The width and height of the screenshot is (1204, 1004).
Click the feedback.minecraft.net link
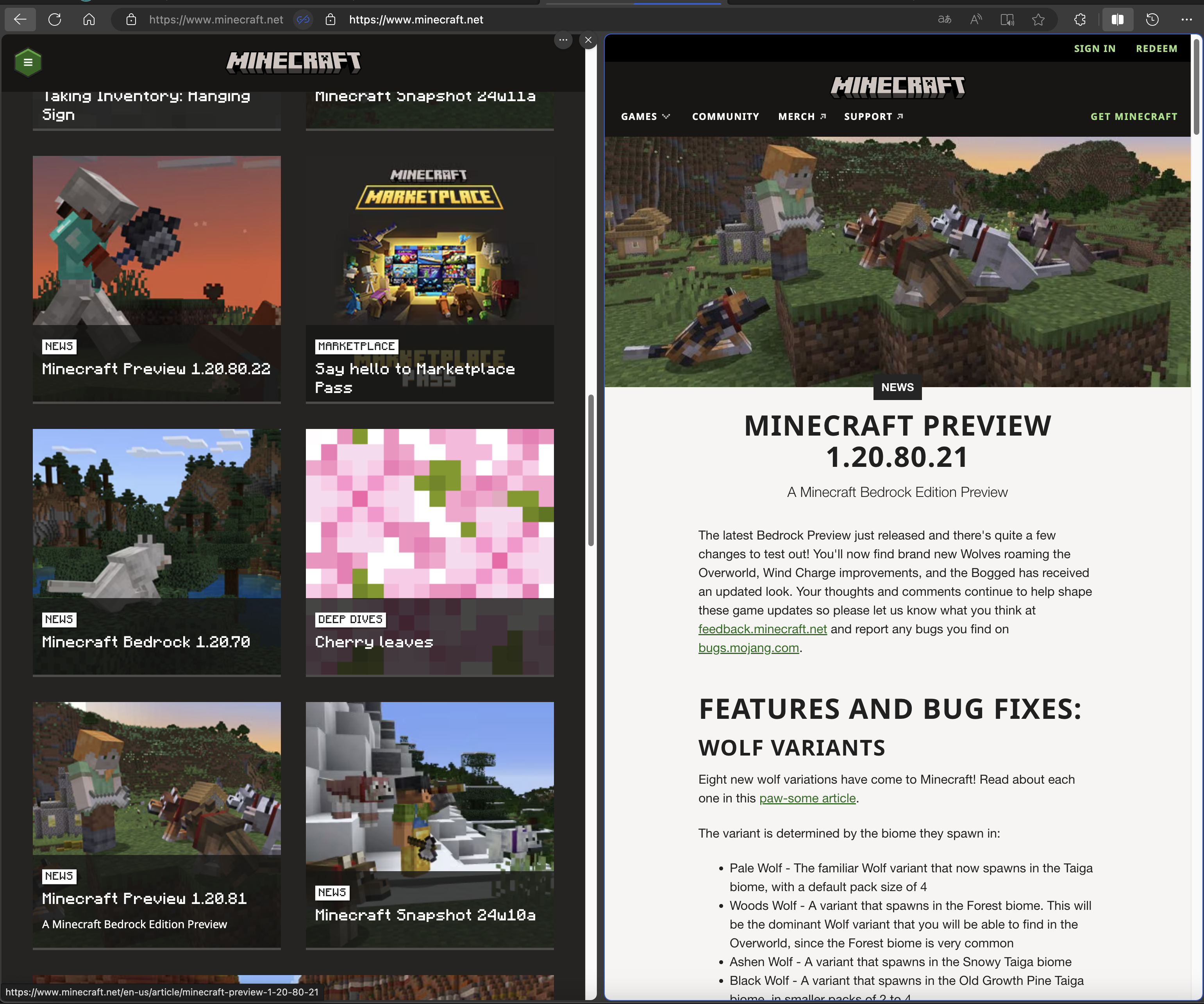tap(762, 629)
